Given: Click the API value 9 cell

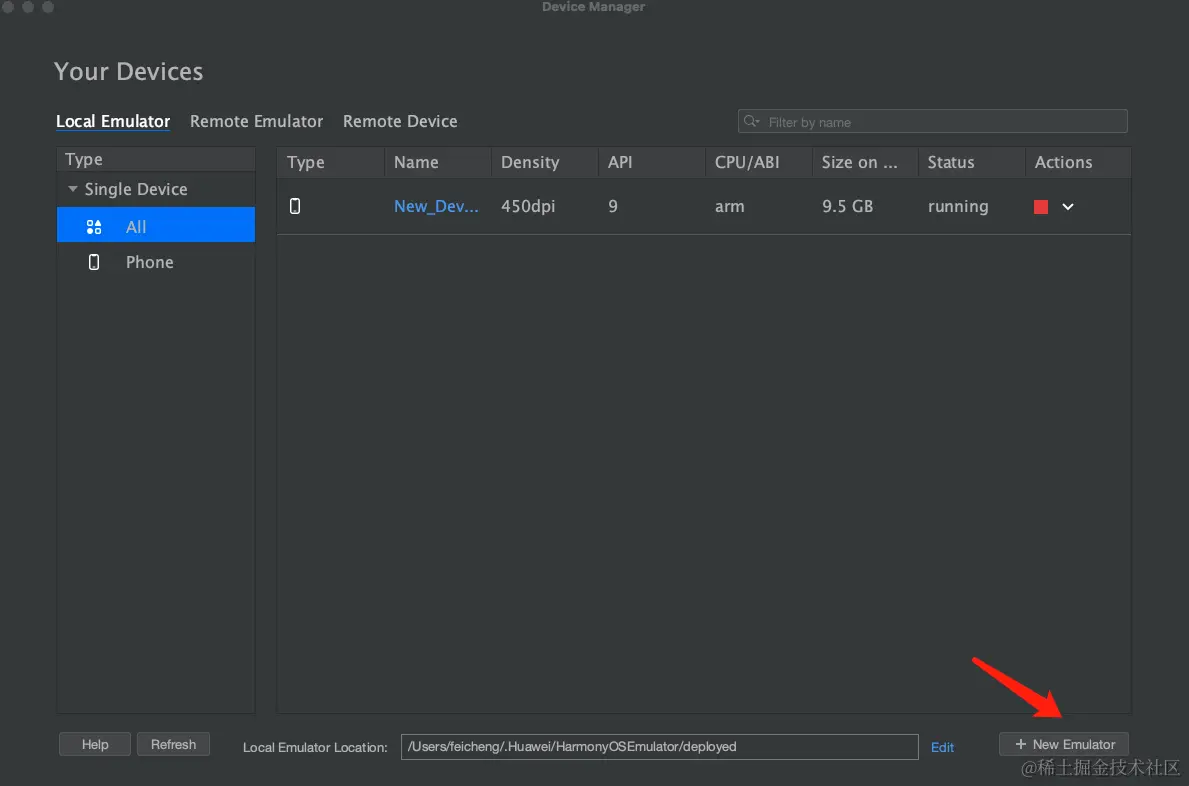Looking at the screenshot, I should 613,206.
